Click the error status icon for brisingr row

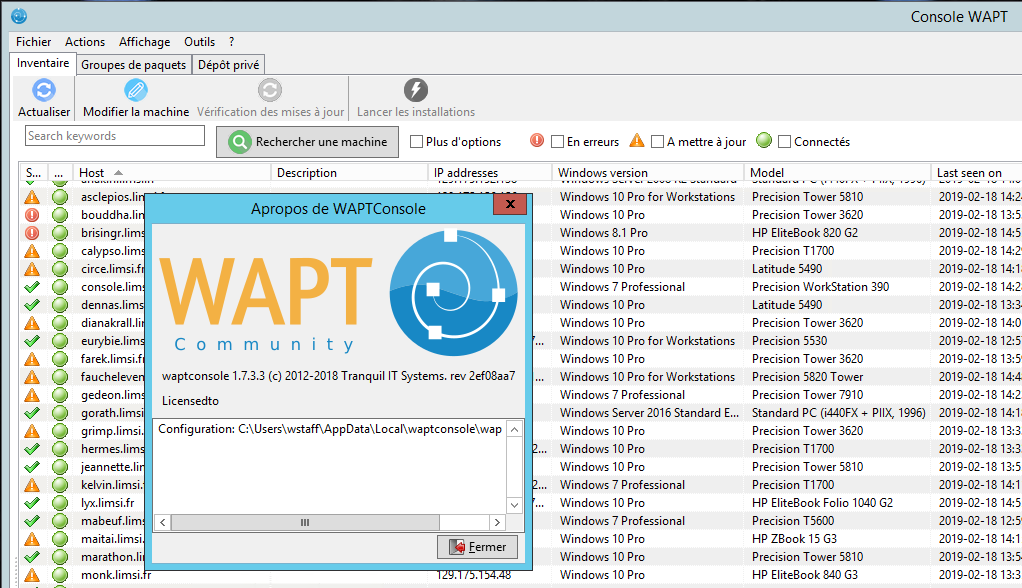(x=31, y=233)
